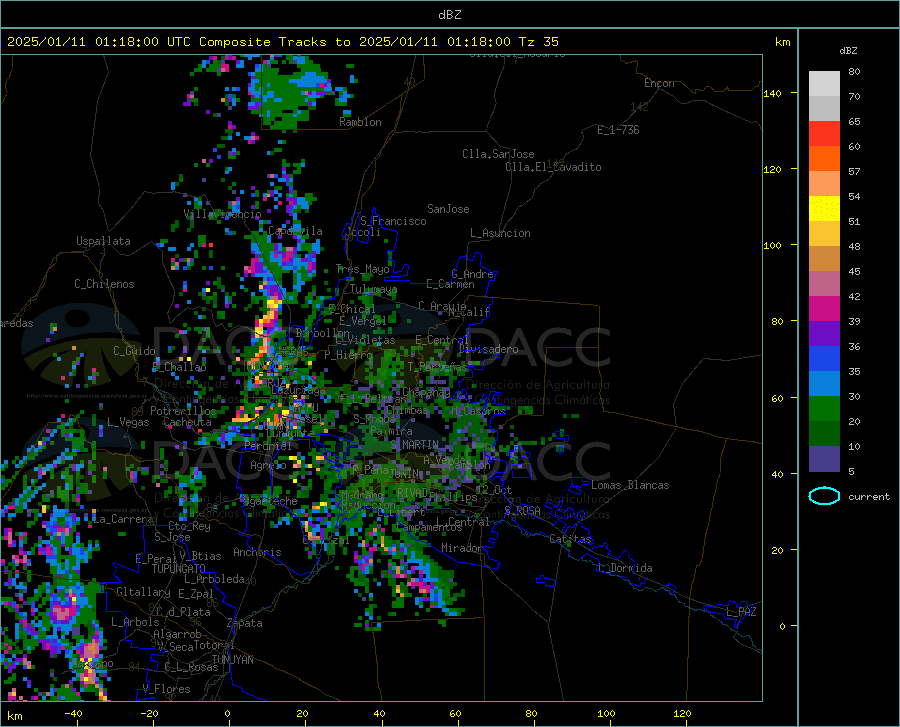Click the bright yellow 51-54 dBZ swatch

824,209
